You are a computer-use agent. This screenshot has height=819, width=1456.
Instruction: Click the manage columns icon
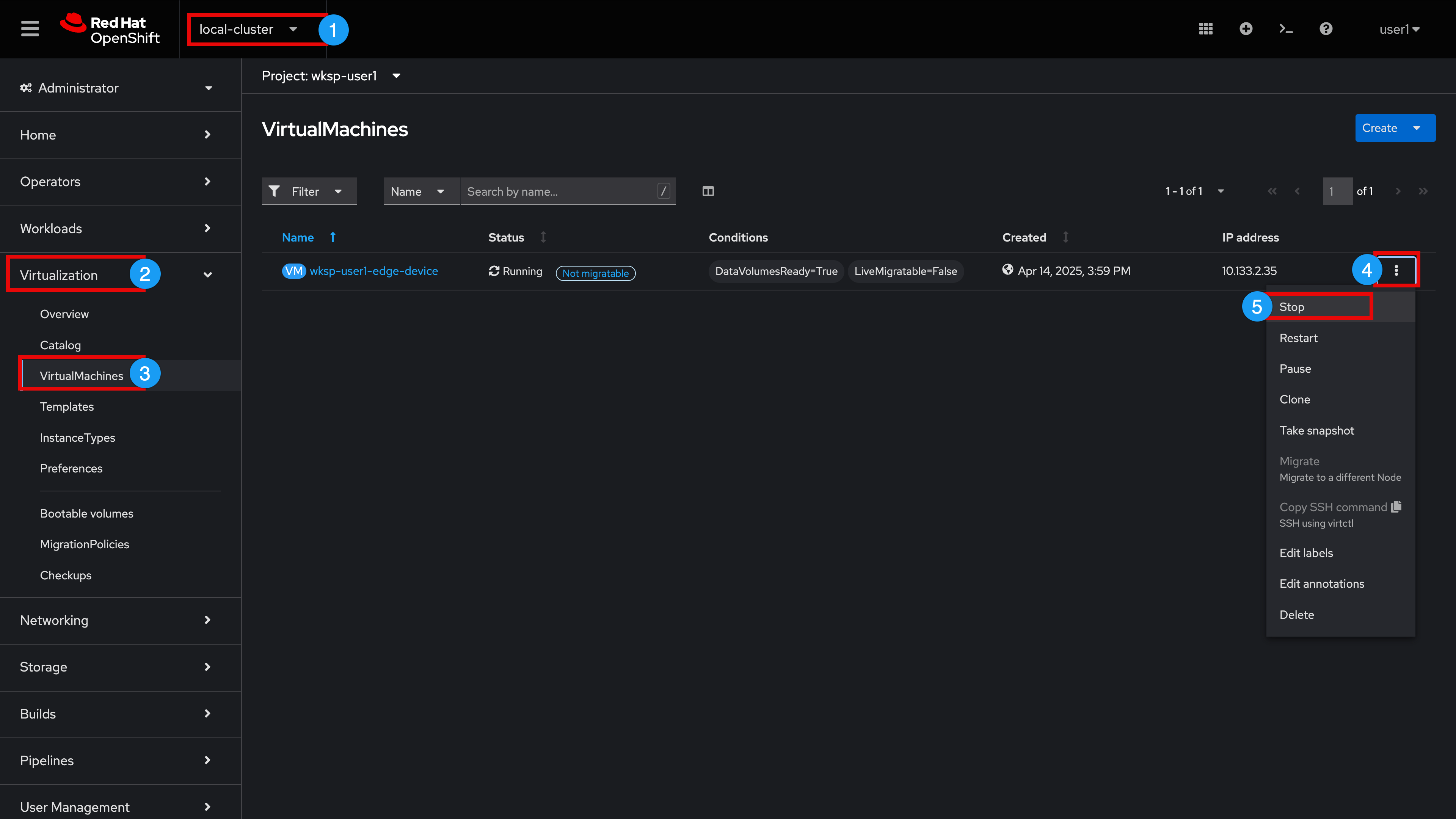tap(708, 191)
